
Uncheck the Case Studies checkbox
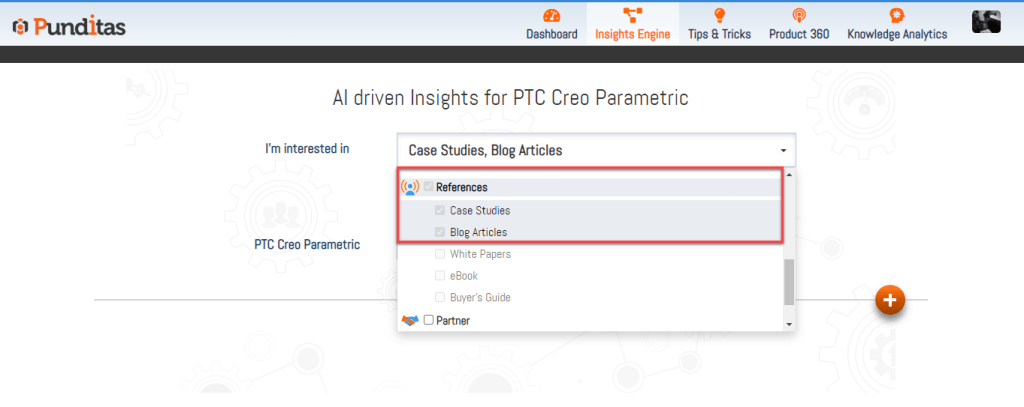[x=440, y=211]
